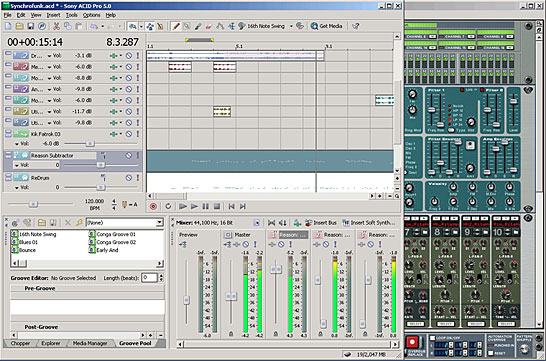Image resolution: width=546 pixels, height=361 pixels.
Task: Click Go to End transport button
Action: tap(243, 206)
